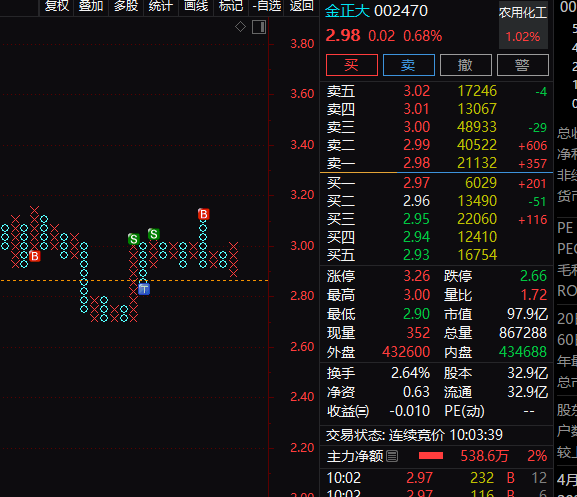The image size is (577, 497).
Task: Click the 警 alert button
Action: point(523,65)
